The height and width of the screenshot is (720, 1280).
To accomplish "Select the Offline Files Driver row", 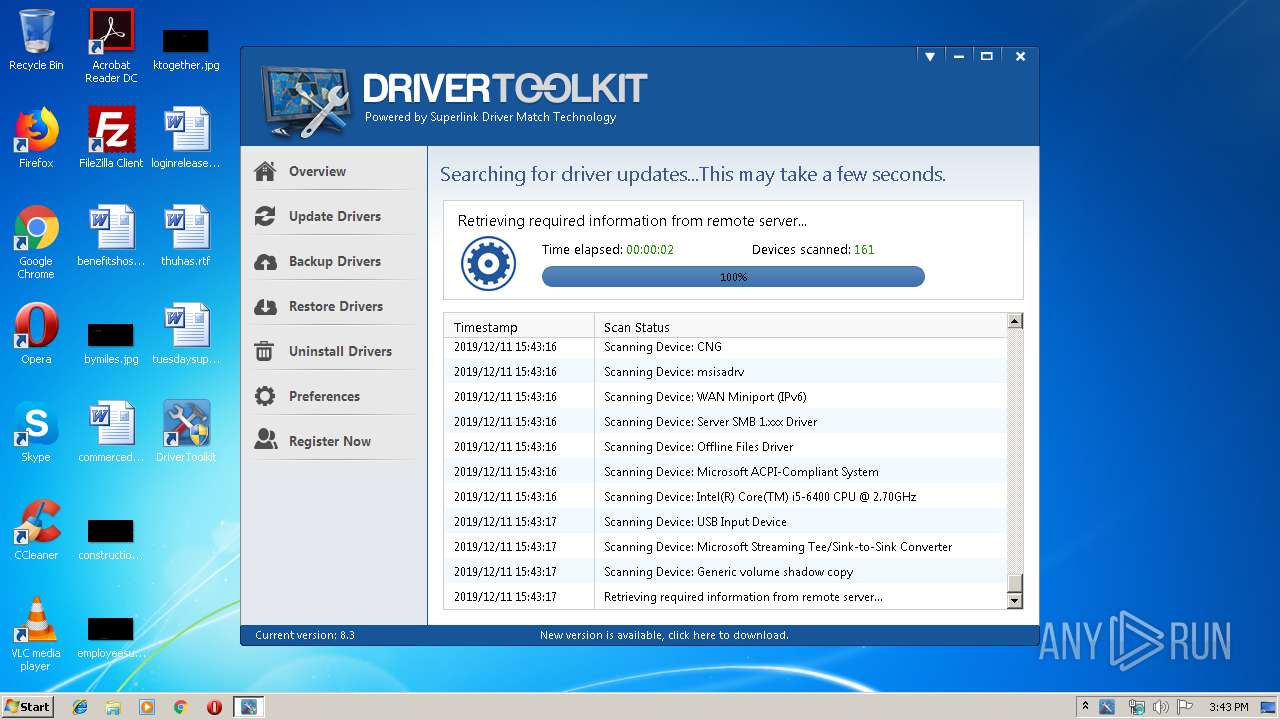I will [725, 447].
